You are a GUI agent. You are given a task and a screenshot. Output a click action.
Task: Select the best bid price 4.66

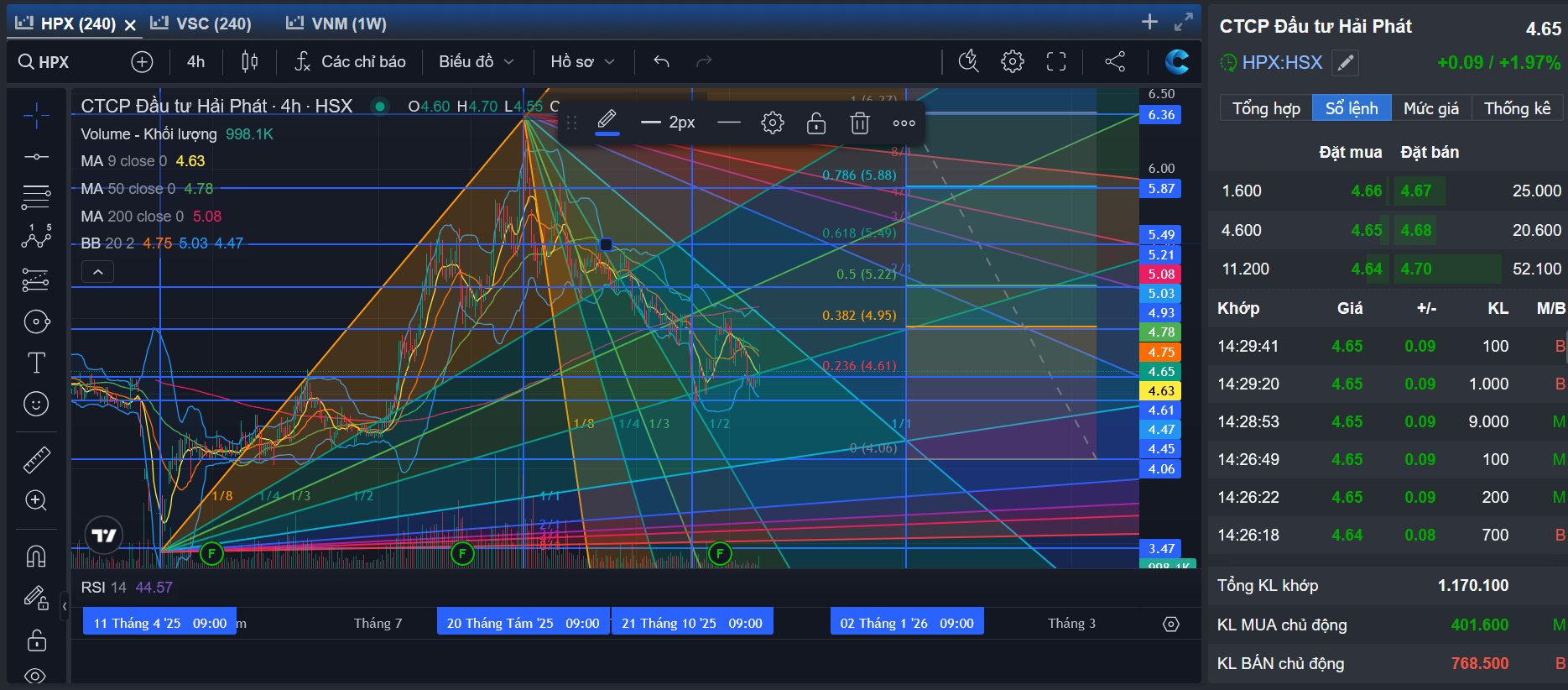1366,191
